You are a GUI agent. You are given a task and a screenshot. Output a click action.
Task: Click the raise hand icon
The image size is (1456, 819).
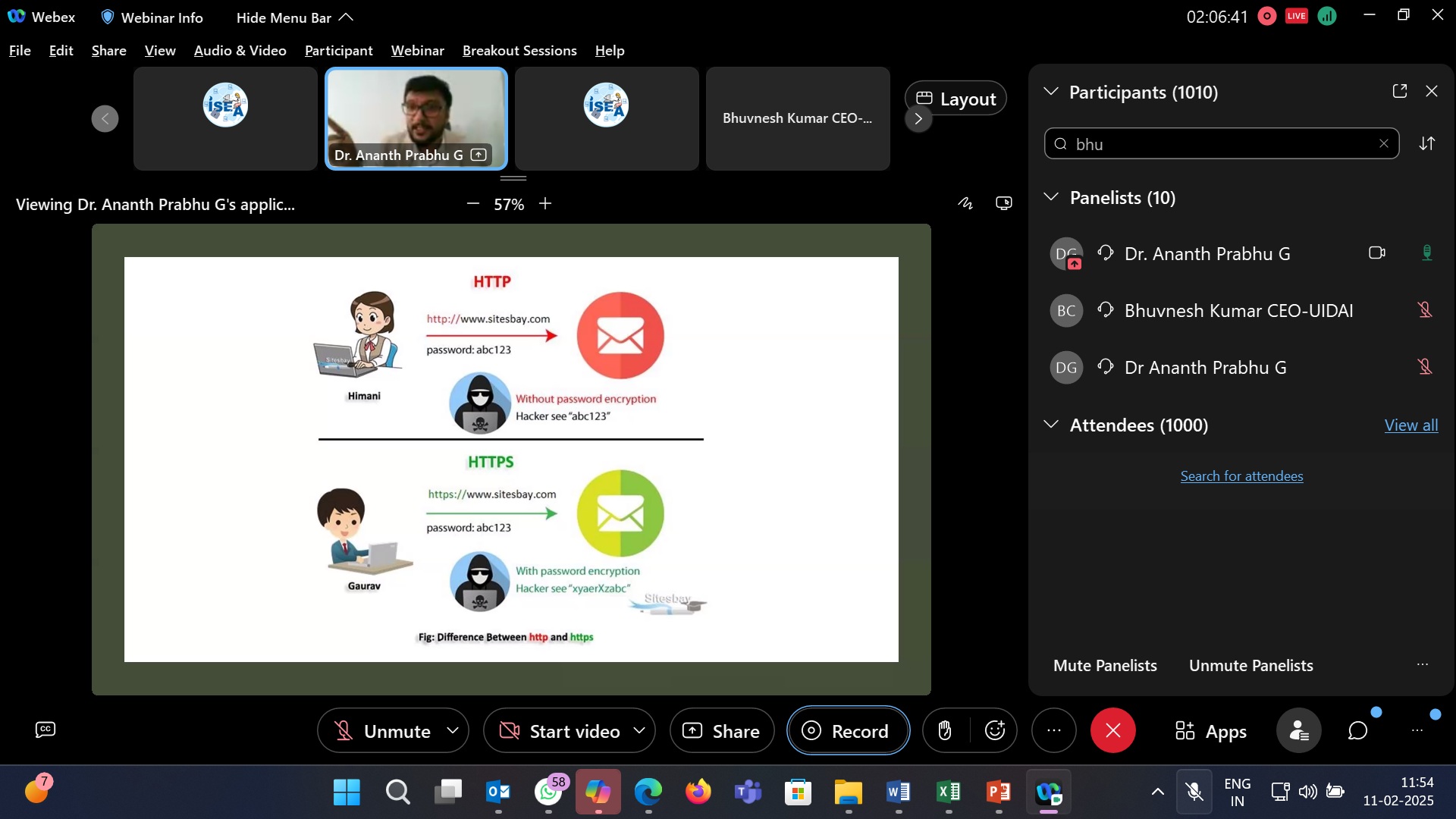(x=944, y=730)
